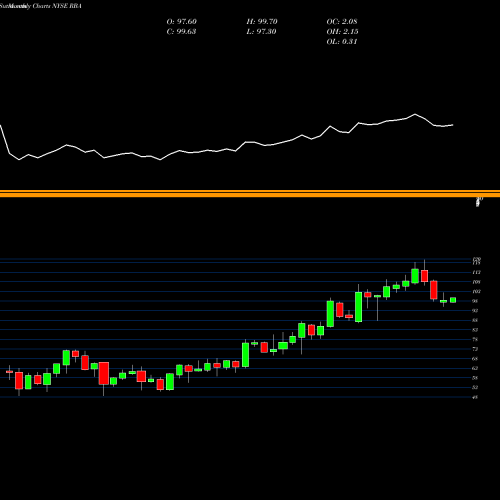The image size is (500, 500).
Task: Click the orange horizontal separator band
Action: pos(250,193)
